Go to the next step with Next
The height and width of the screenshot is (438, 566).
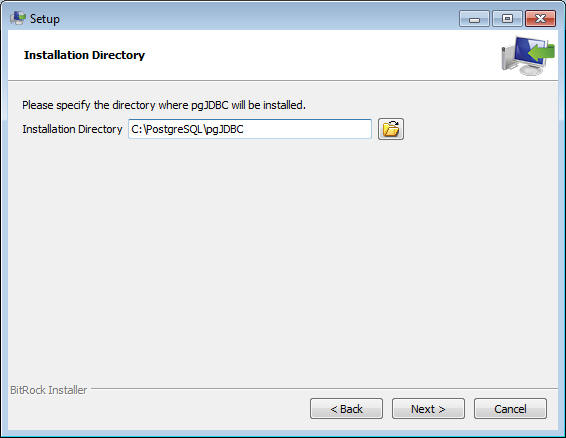pyautogui.click(x=428, y=409)
